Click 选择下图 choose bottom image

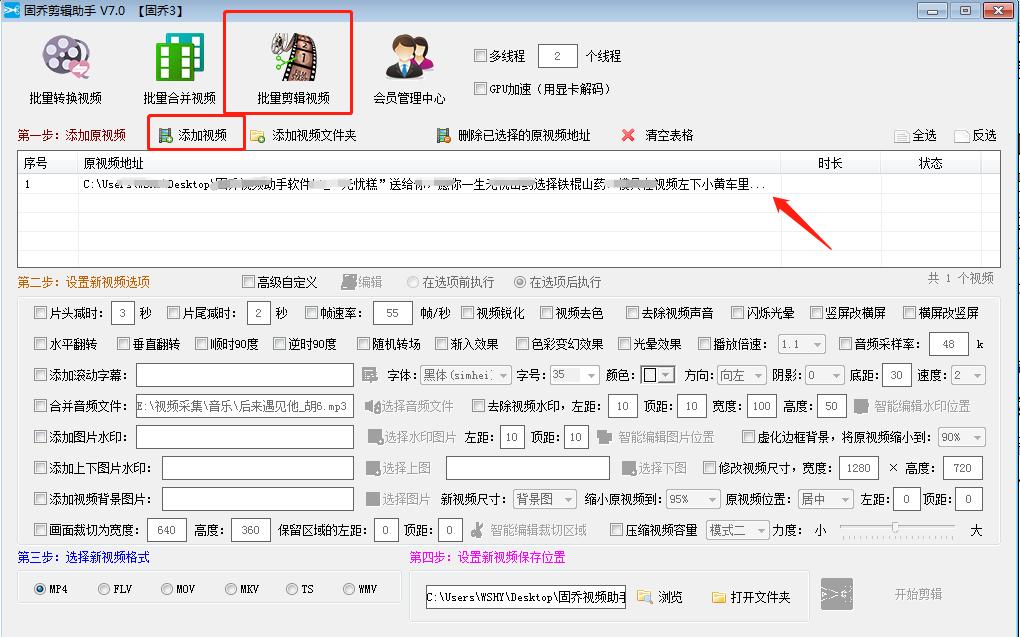click(654, 468)
